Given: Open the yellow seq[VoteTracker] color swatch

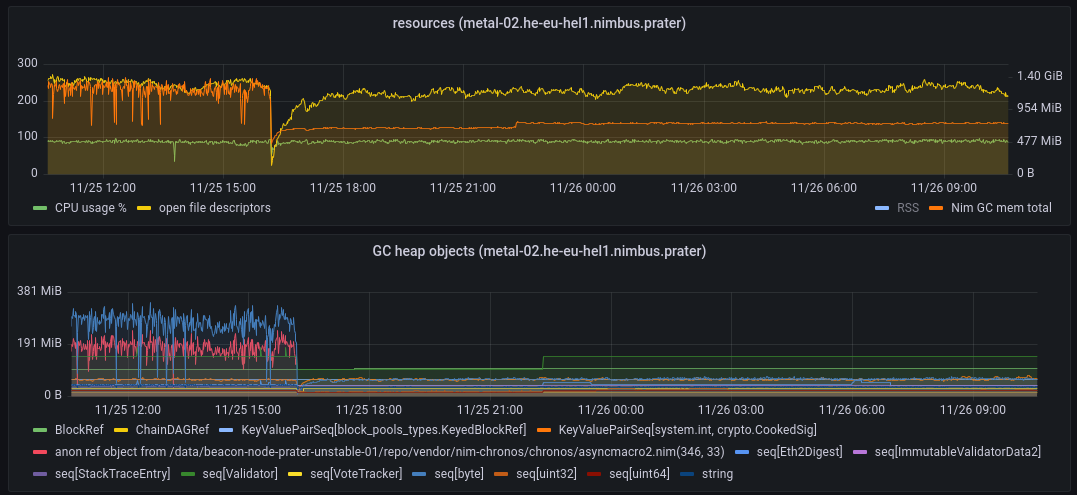Looking at the screenshot, I should [x=295, y=474].
